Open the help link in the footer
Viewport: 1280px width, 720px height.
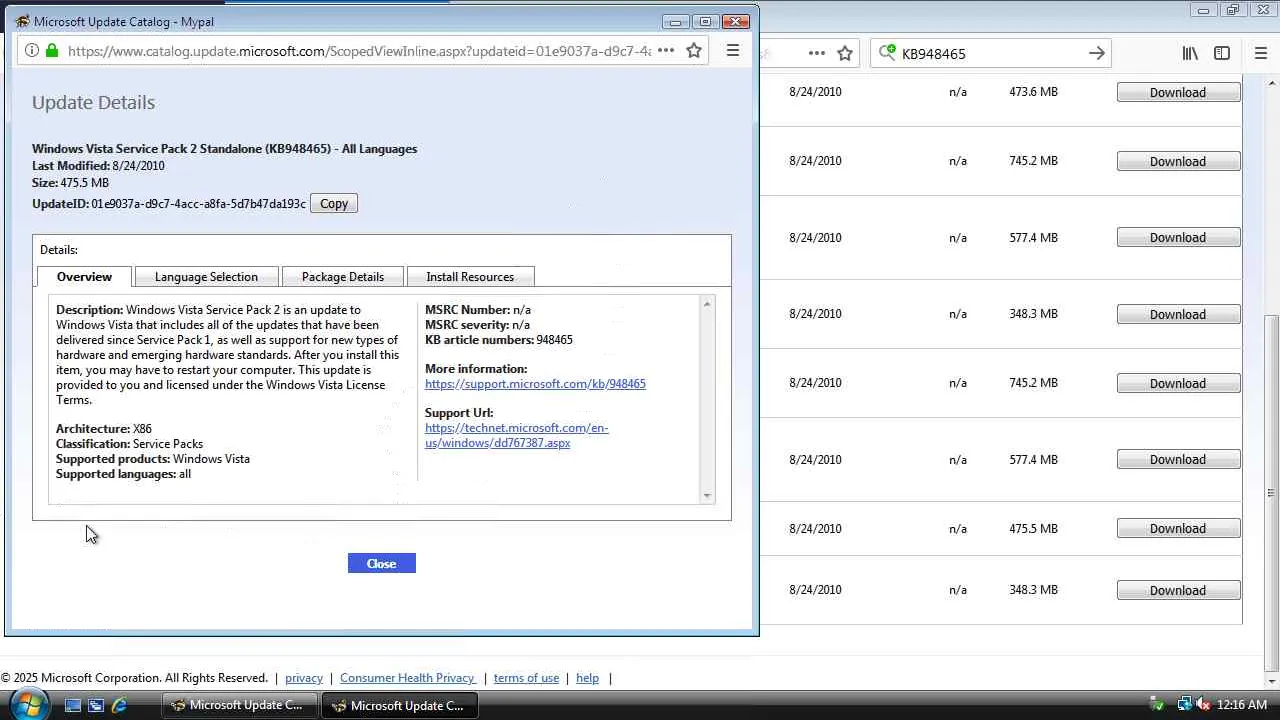(587, 678)
